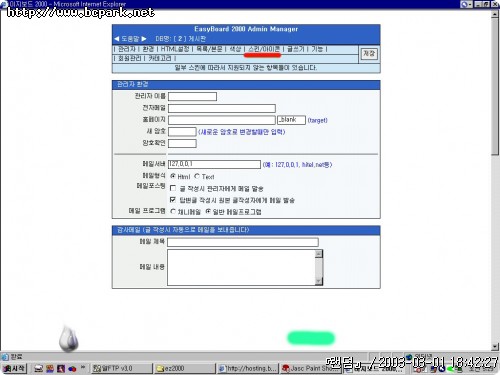Select the 채니메일 mail program radio
Image resolution: width=500 pixels, height=375 pixels.
pos(173,211)
